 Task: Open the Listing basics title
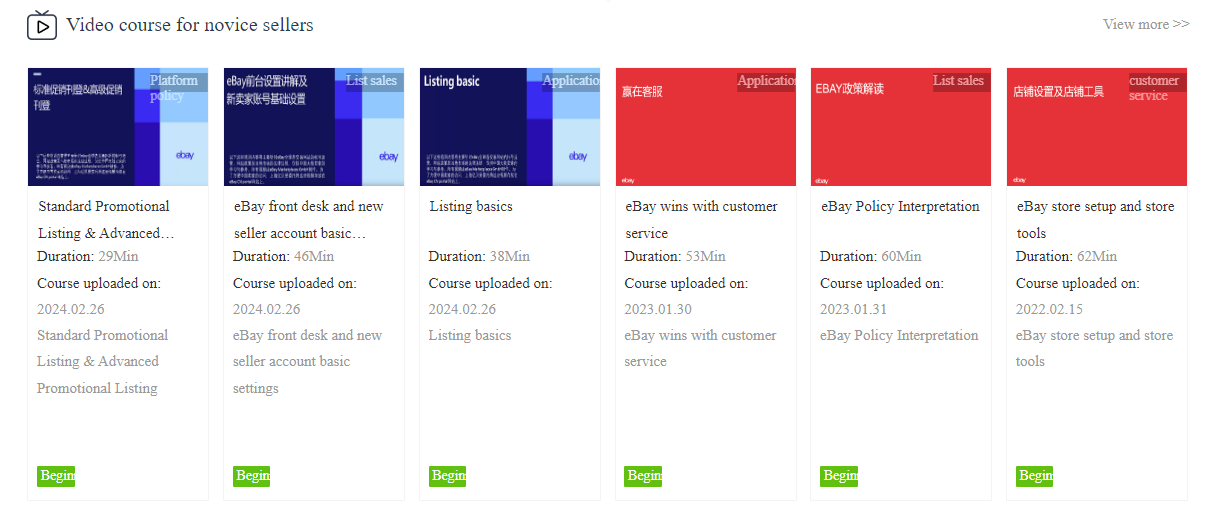click(x=471, y=207)
